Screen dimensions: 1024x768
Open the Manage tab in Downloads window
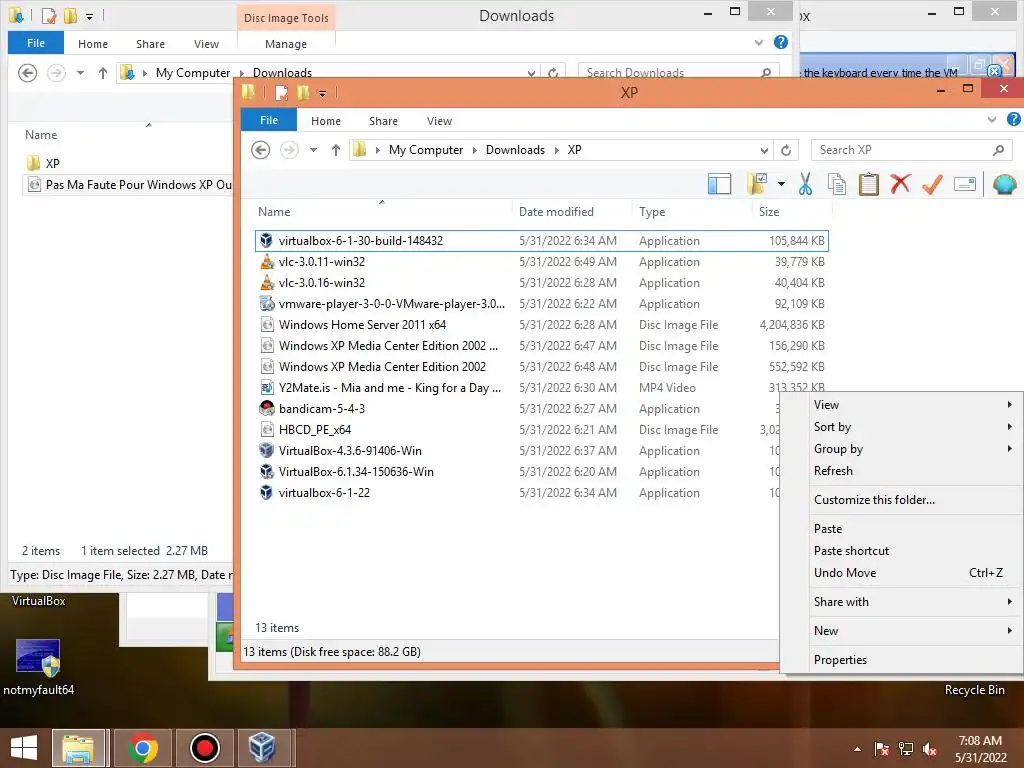(x=286, y=44)
